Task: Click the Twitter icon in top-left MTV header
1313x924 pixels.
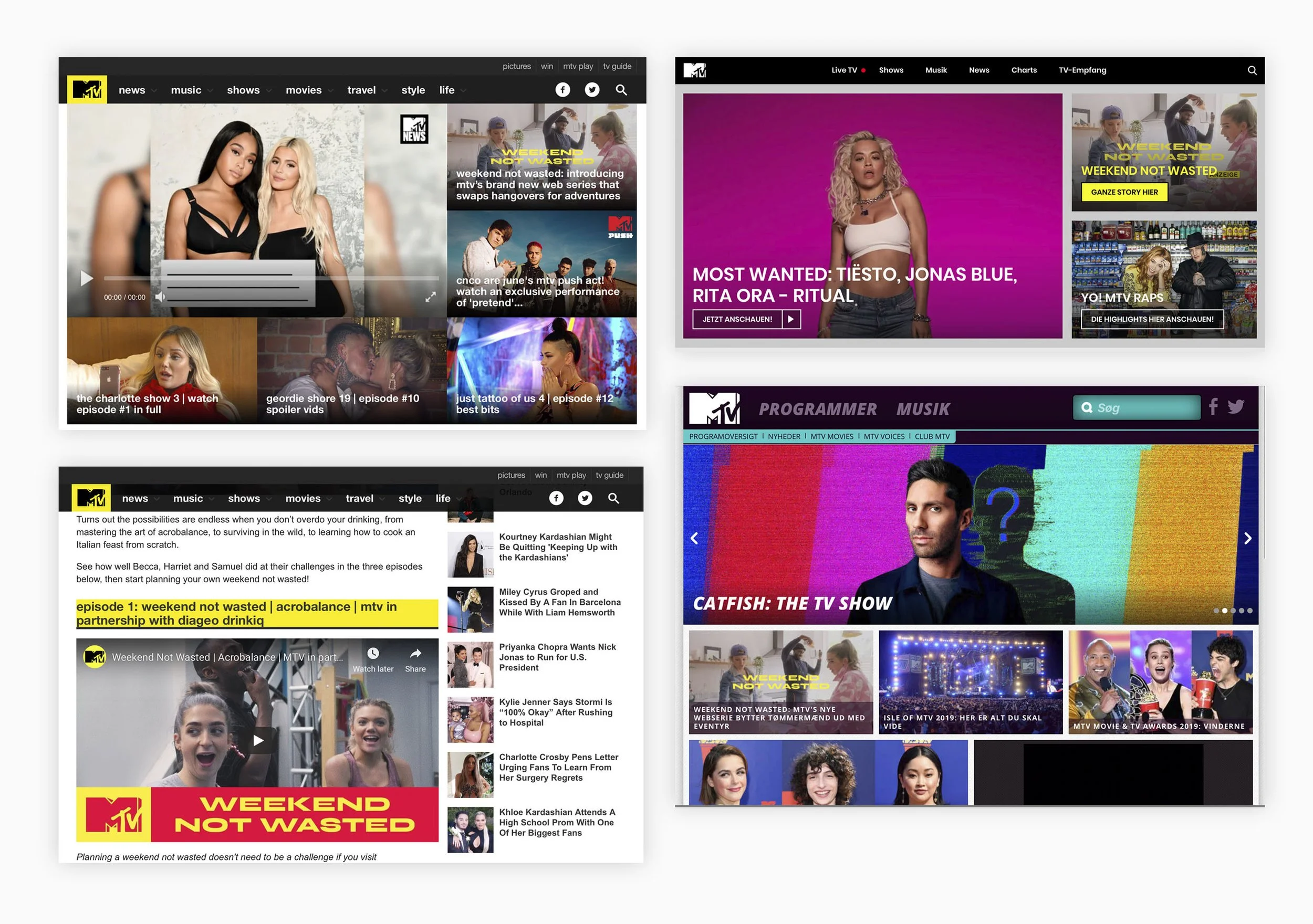Action: (x=592, y=90)
